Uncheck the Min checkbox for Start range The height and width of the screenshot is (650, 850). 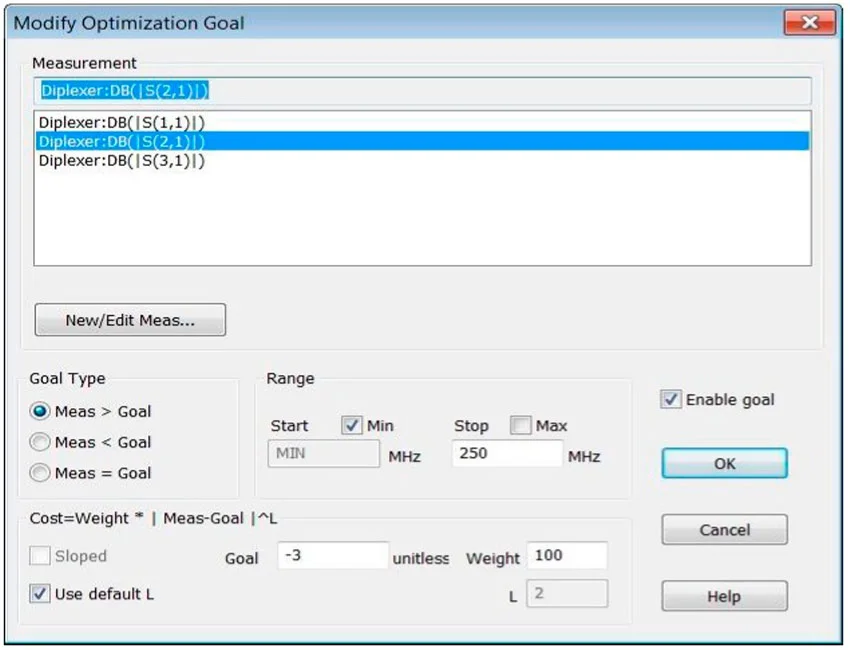click(x=351, y=425)
